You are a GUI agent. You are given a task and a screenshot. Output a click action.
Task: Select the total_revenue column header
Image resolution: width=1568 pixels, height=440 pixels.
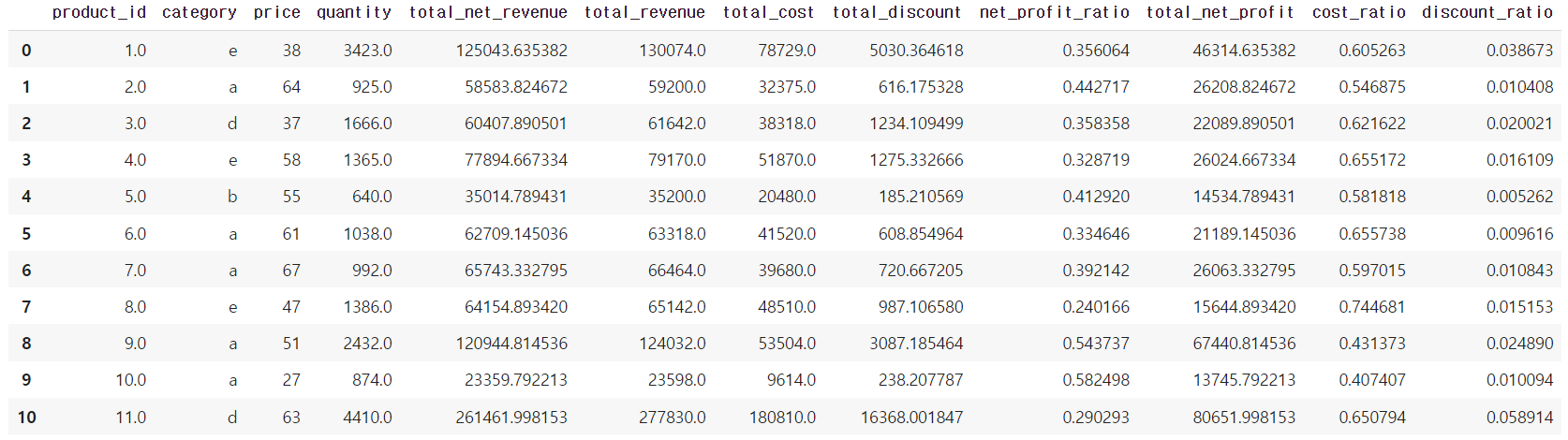(644, 13)
